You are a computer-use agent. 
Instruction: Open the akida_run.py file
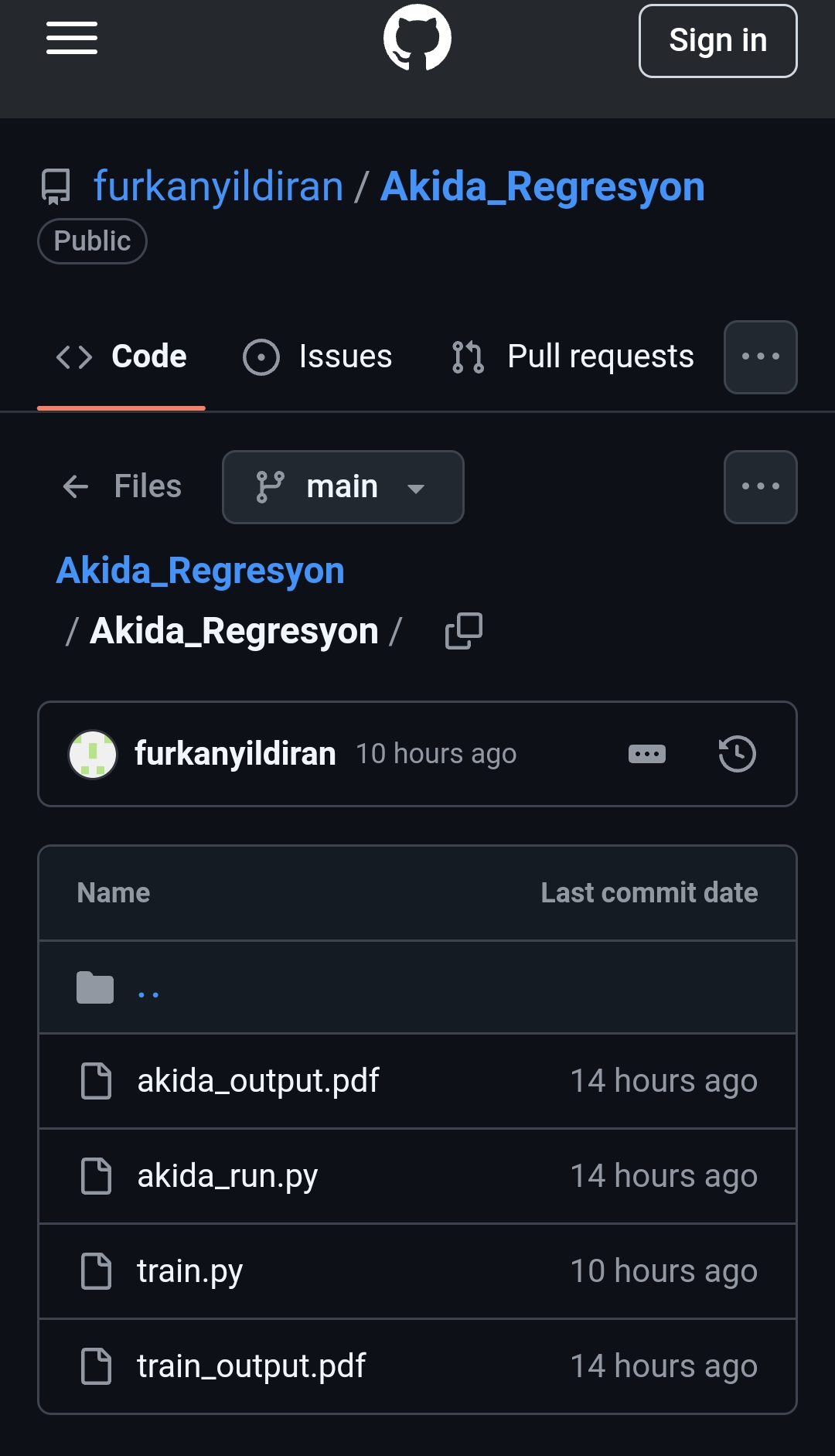tap(227, 1176)
